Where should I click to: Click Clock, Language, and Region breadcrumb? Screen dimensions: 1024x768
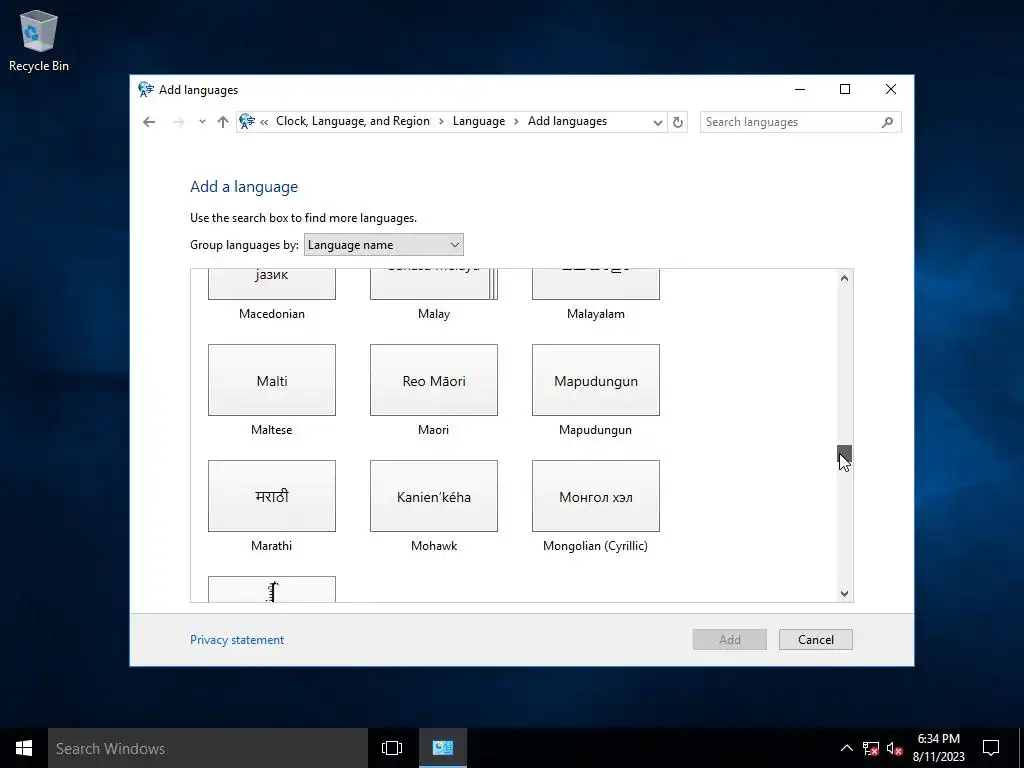[353, 121]
